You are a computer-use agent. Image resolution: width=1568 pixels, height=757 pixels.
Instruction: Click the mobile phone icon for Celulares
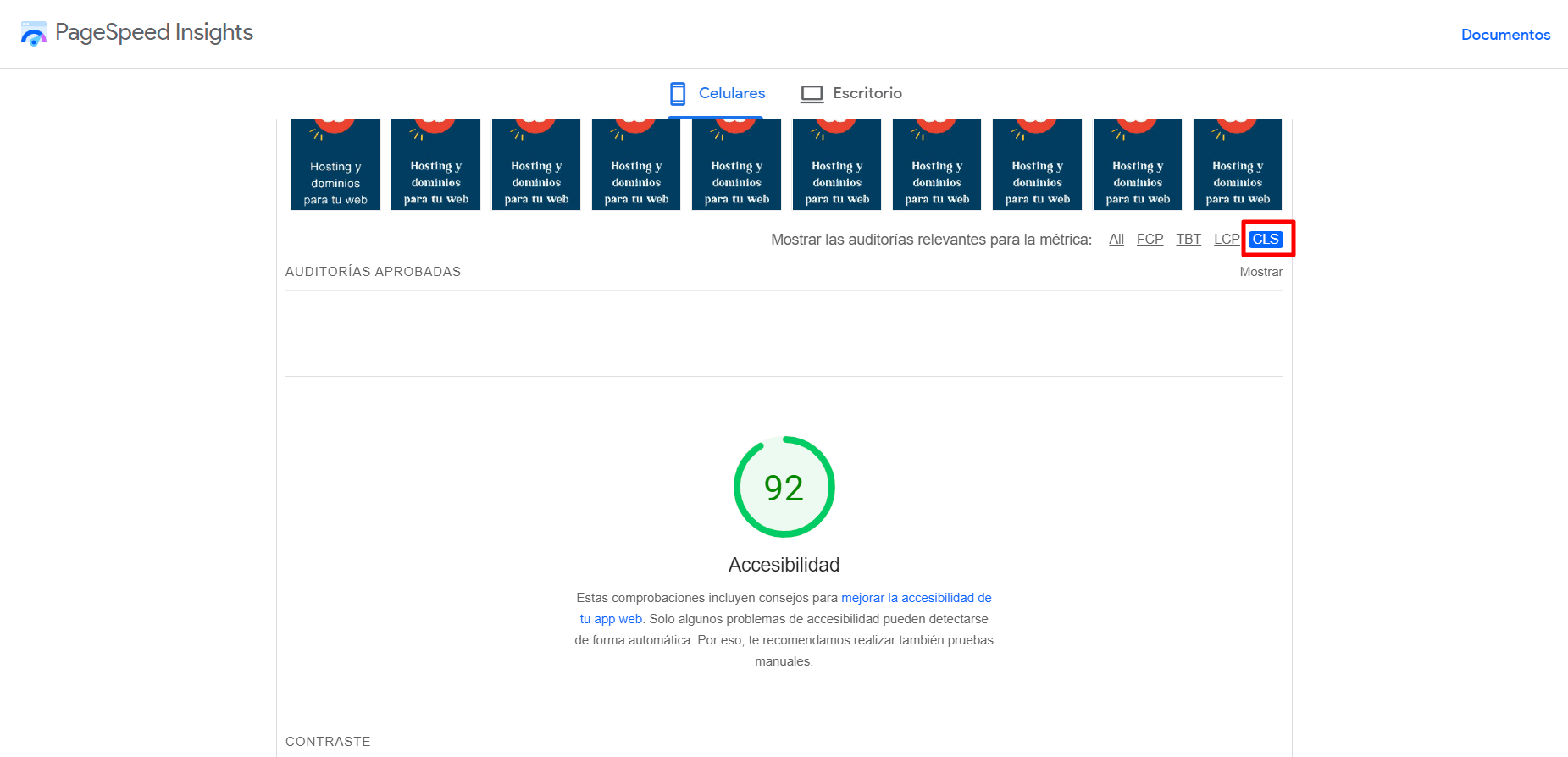(678, 93)
